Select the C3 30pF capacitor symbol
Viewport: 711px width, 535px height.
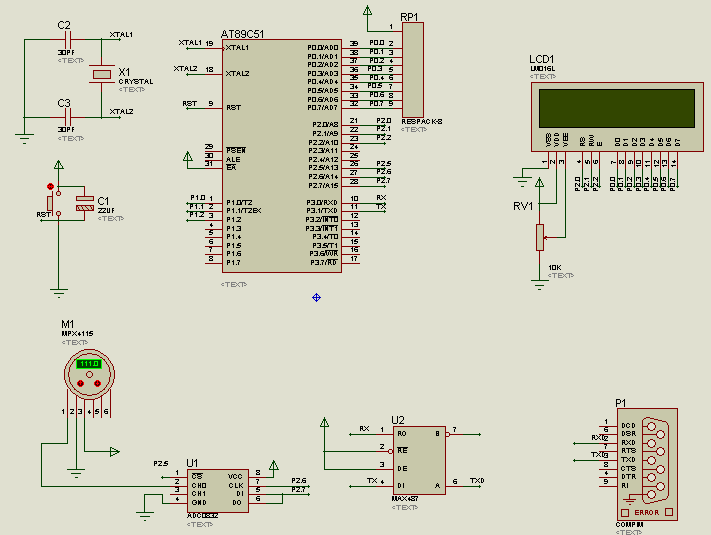(68, 118)
